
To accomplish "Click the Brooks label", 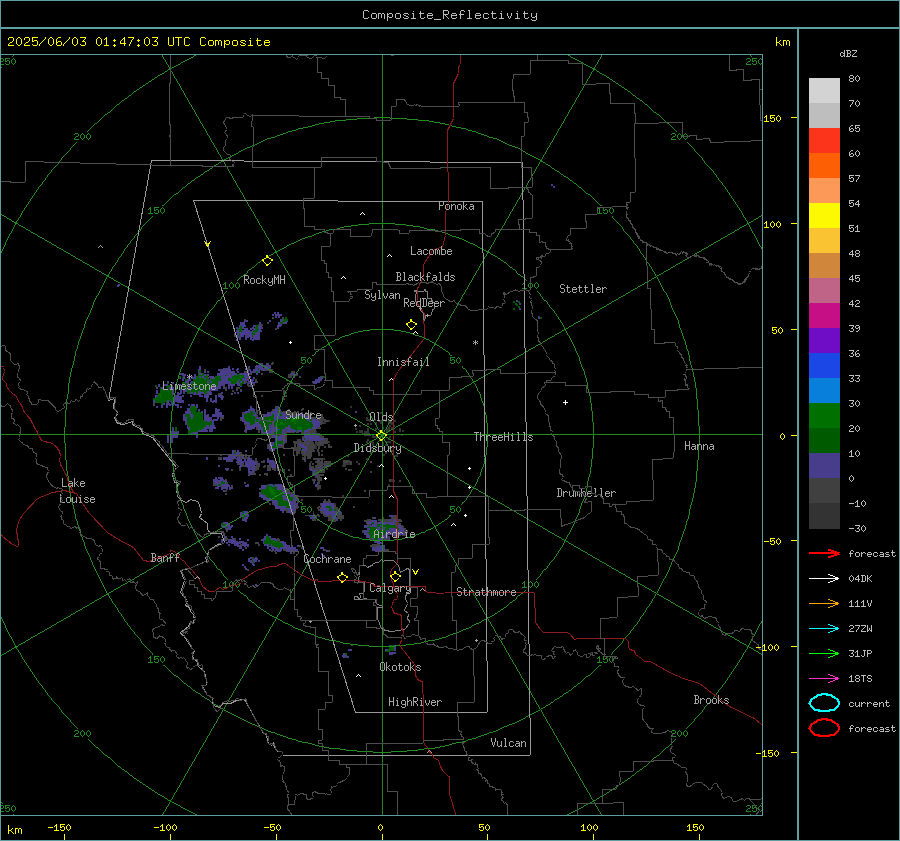I will 711,700.
